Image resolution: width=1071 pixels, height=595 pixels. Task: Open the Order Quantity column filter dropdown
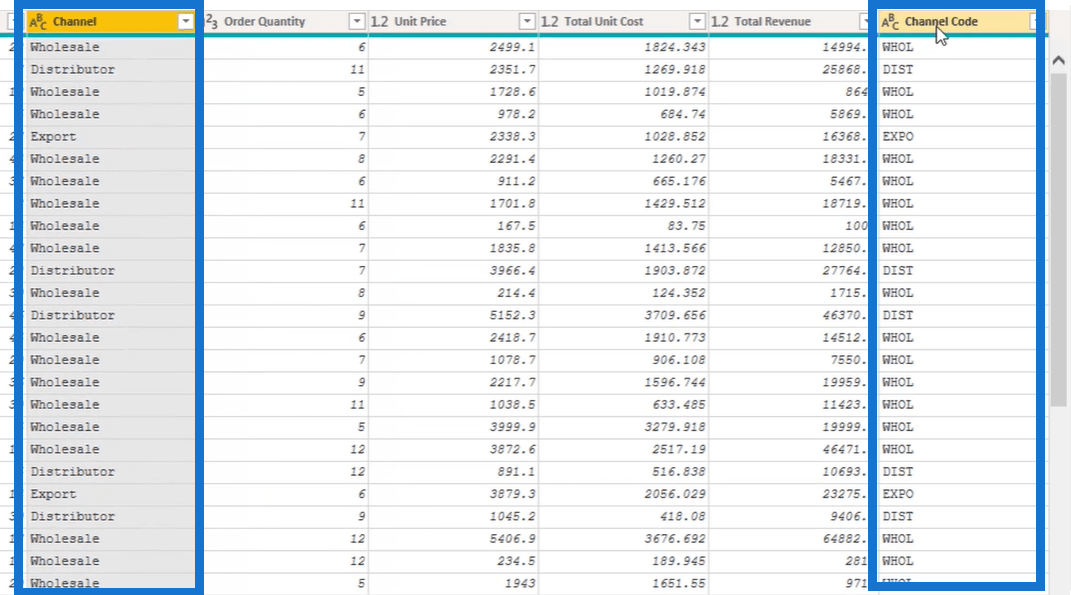coord(357,22)
